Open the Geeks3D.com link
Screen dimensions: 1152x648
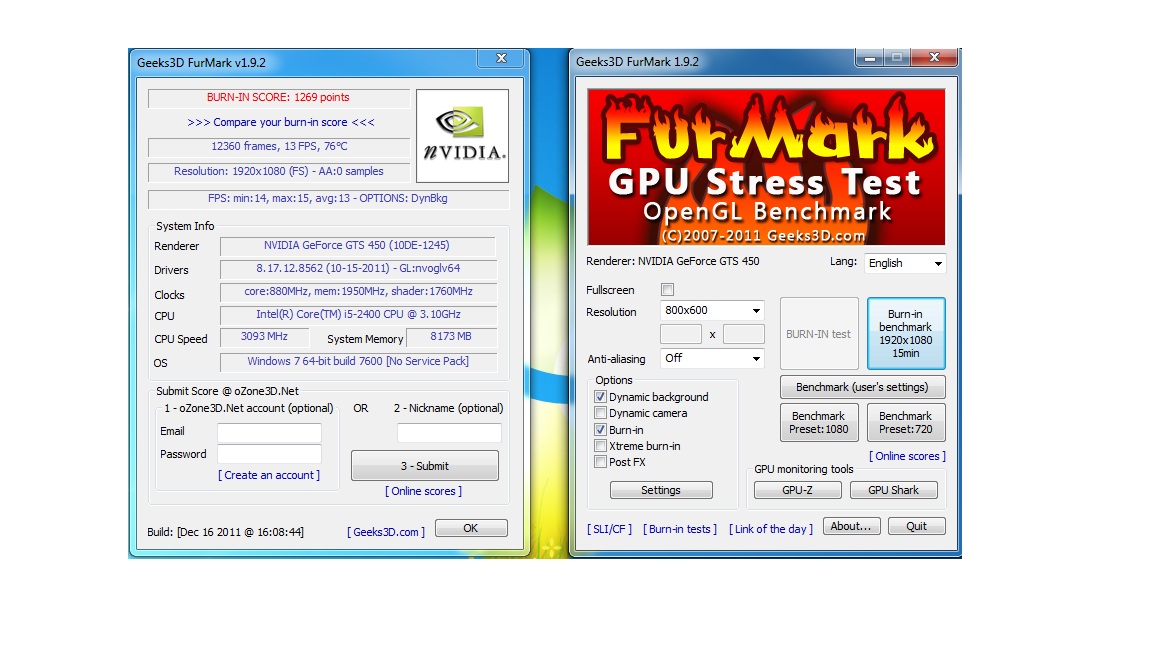click(x=386, y=532)
